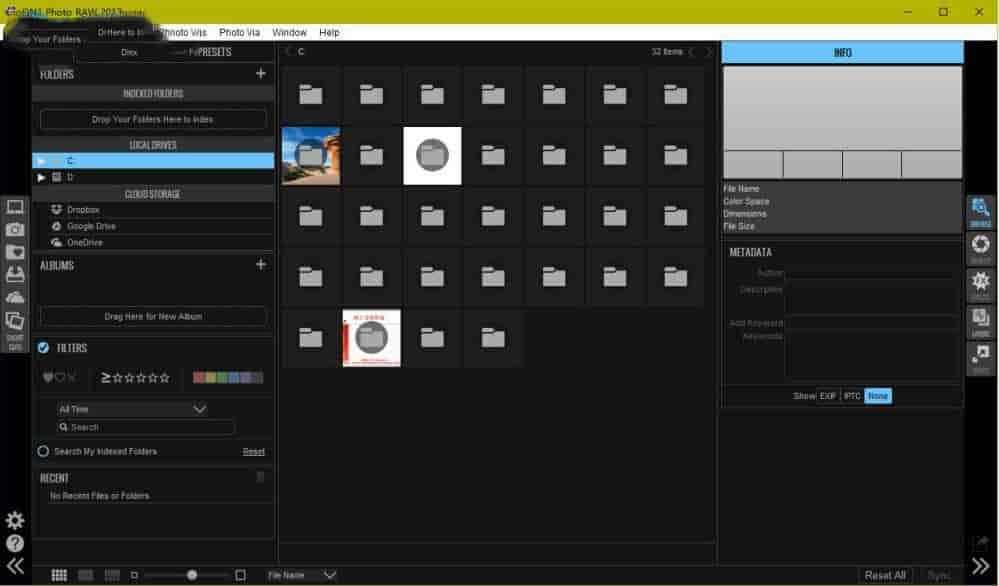This screenshot has height=586, width=999.
Task: Open the File Name sort dropdown
Action: [301, 575]
